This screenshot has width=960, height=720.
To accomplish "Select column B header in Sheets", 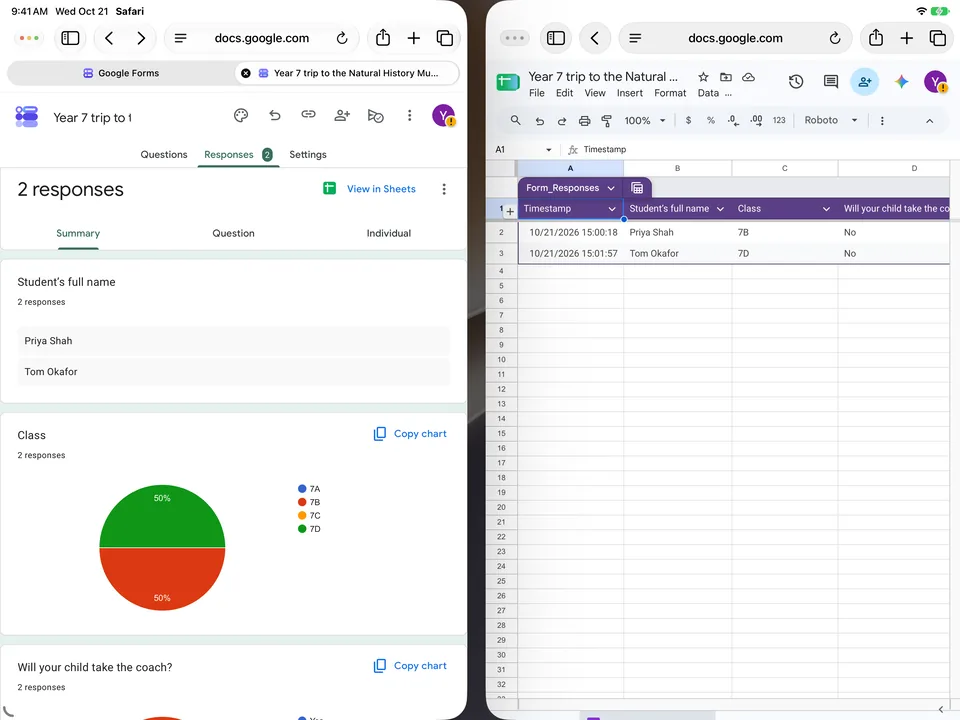I will tap(677, 168).
